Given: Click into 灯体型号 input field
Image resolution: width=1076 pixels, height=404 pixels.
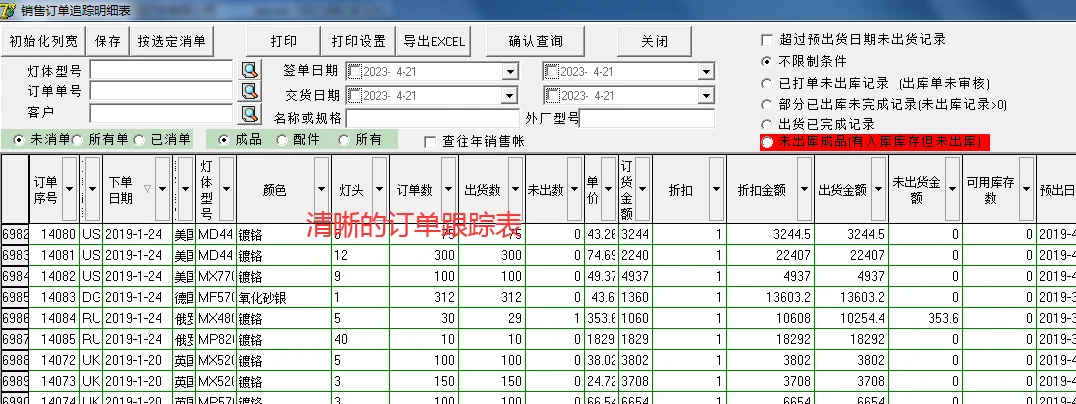Looking at the screenshot, I should (x=161, y=70).
